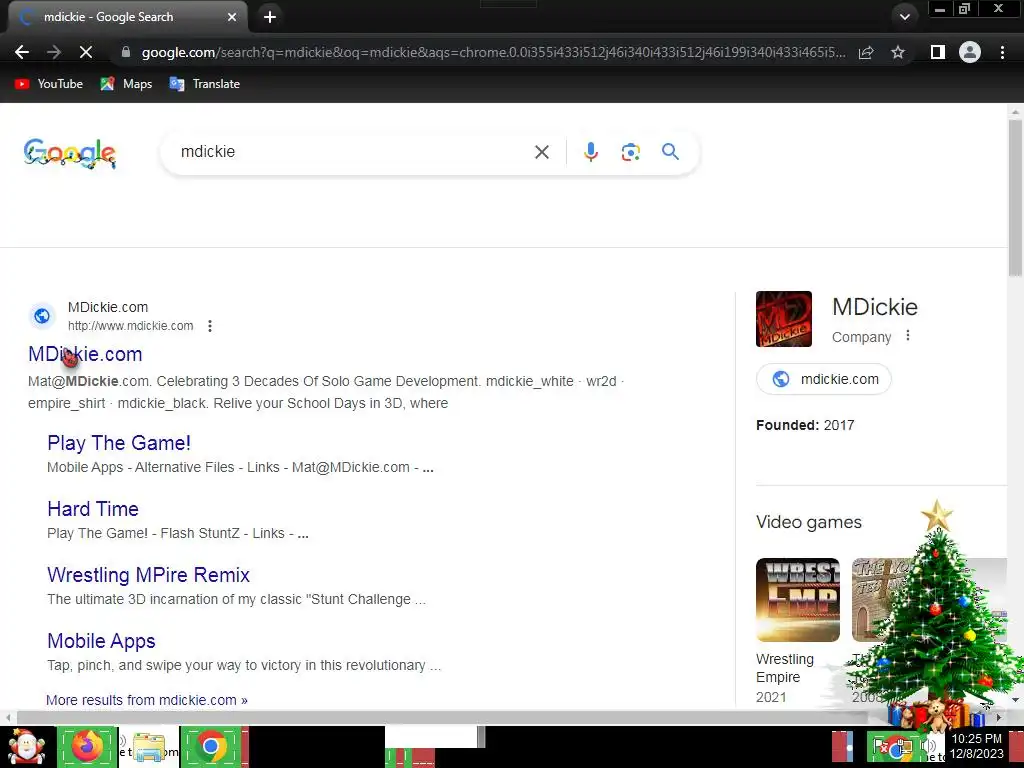
Task: Open a new tab with the plus button
Action: (x=270, y=17)
